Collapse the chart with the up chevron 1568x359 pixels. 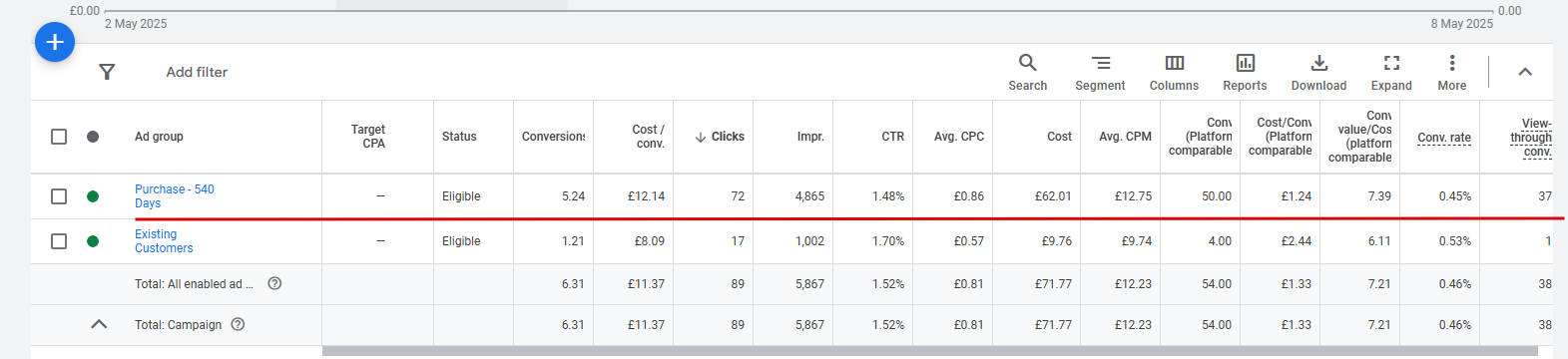pyautogui.click(x=1525, y=72)
